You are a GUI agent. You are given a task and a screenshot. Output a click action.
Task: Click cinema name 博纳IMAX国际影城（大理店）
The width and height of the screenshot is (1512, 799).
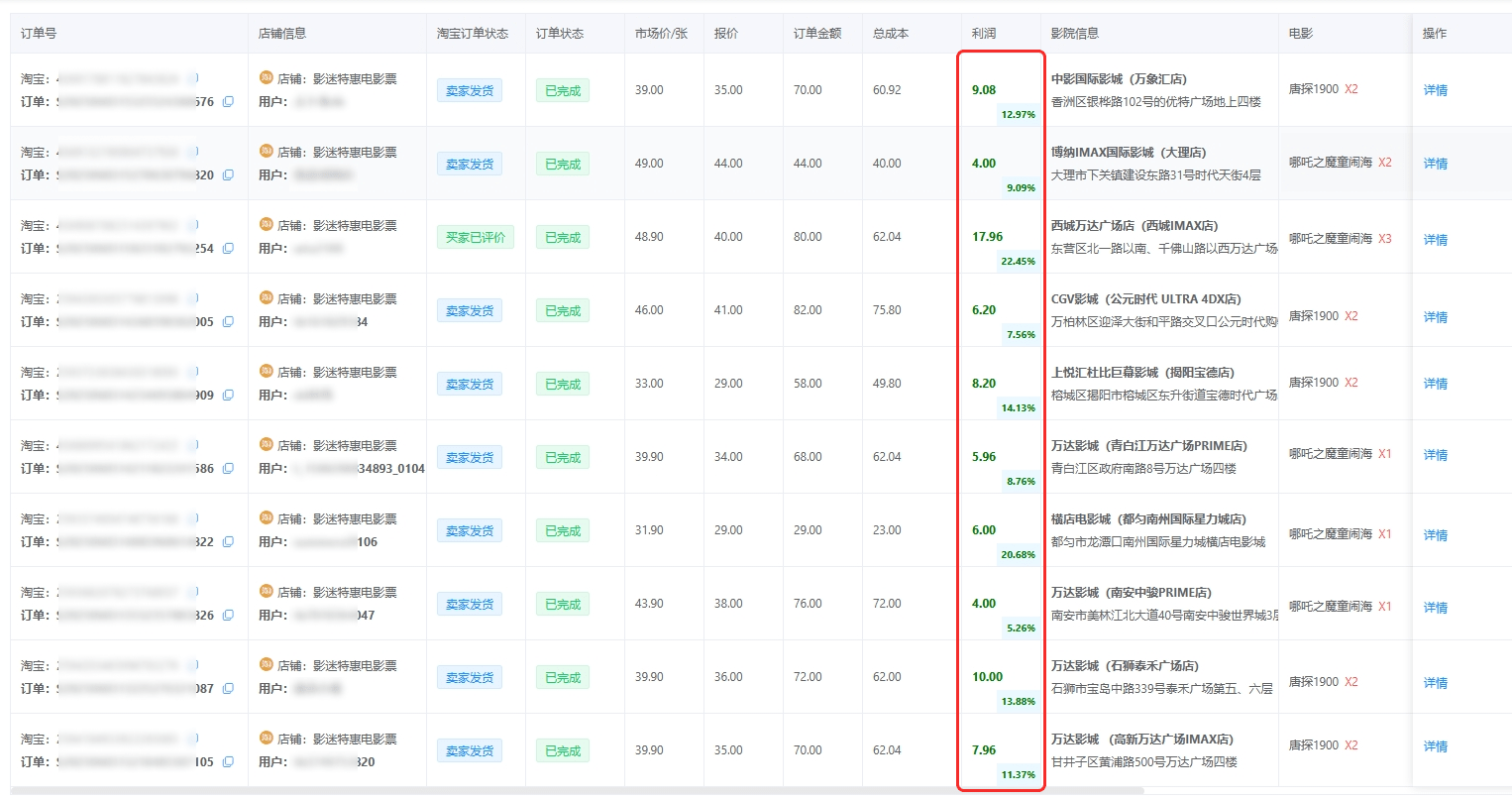[1129, 153]
